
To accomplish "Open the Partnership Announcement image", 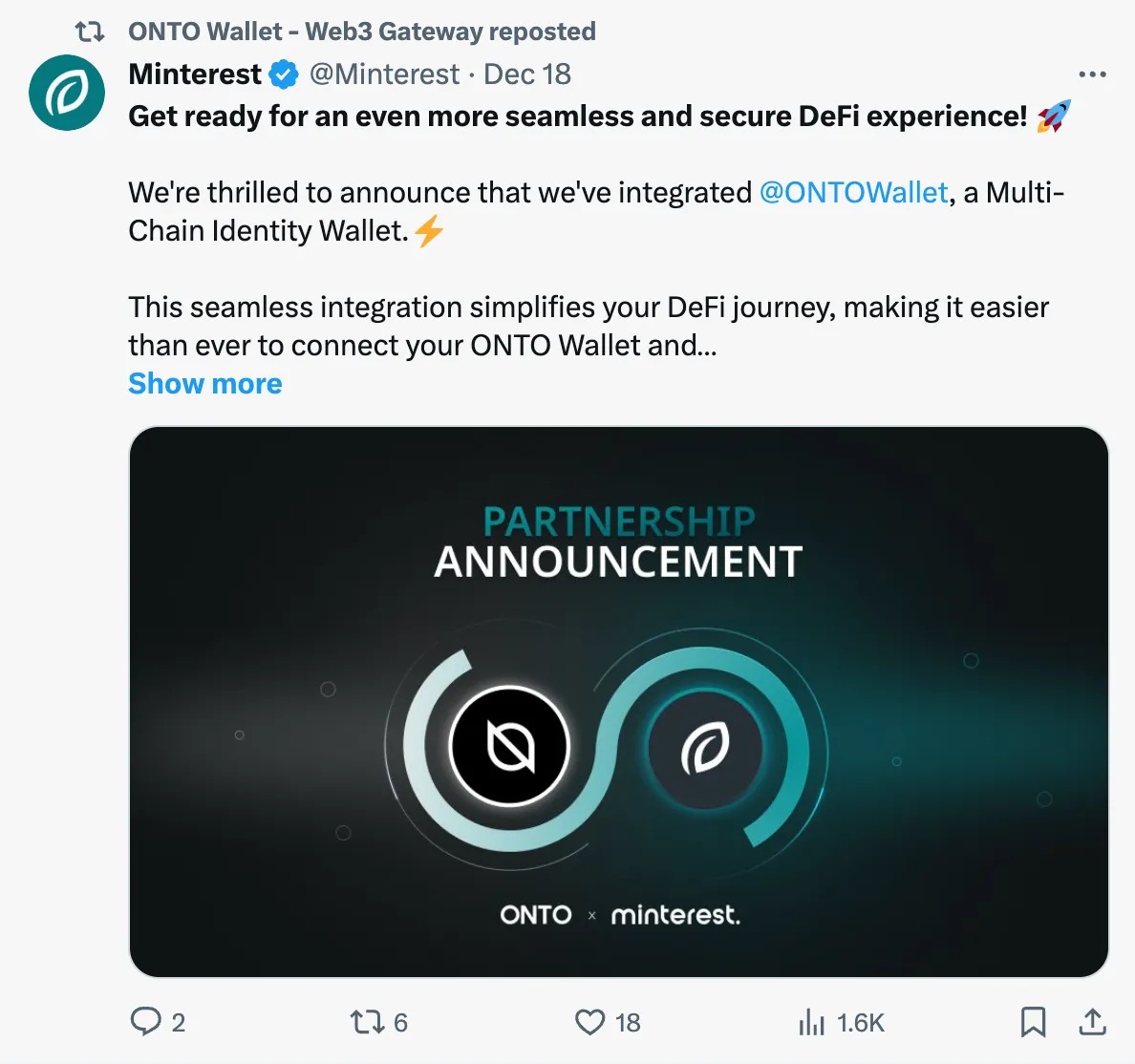I will click(618, 701).
